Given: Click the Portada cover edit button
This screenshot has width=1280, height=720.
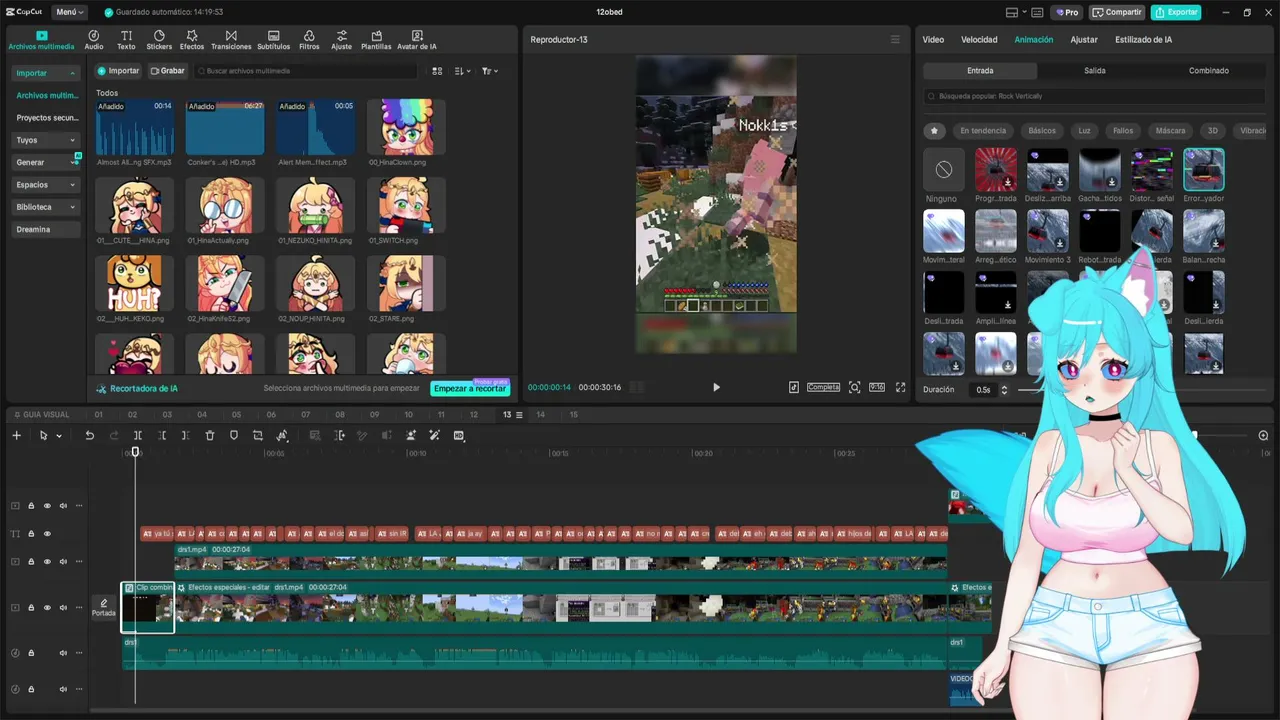Looking at the screenshot, I should coord(104,608).
